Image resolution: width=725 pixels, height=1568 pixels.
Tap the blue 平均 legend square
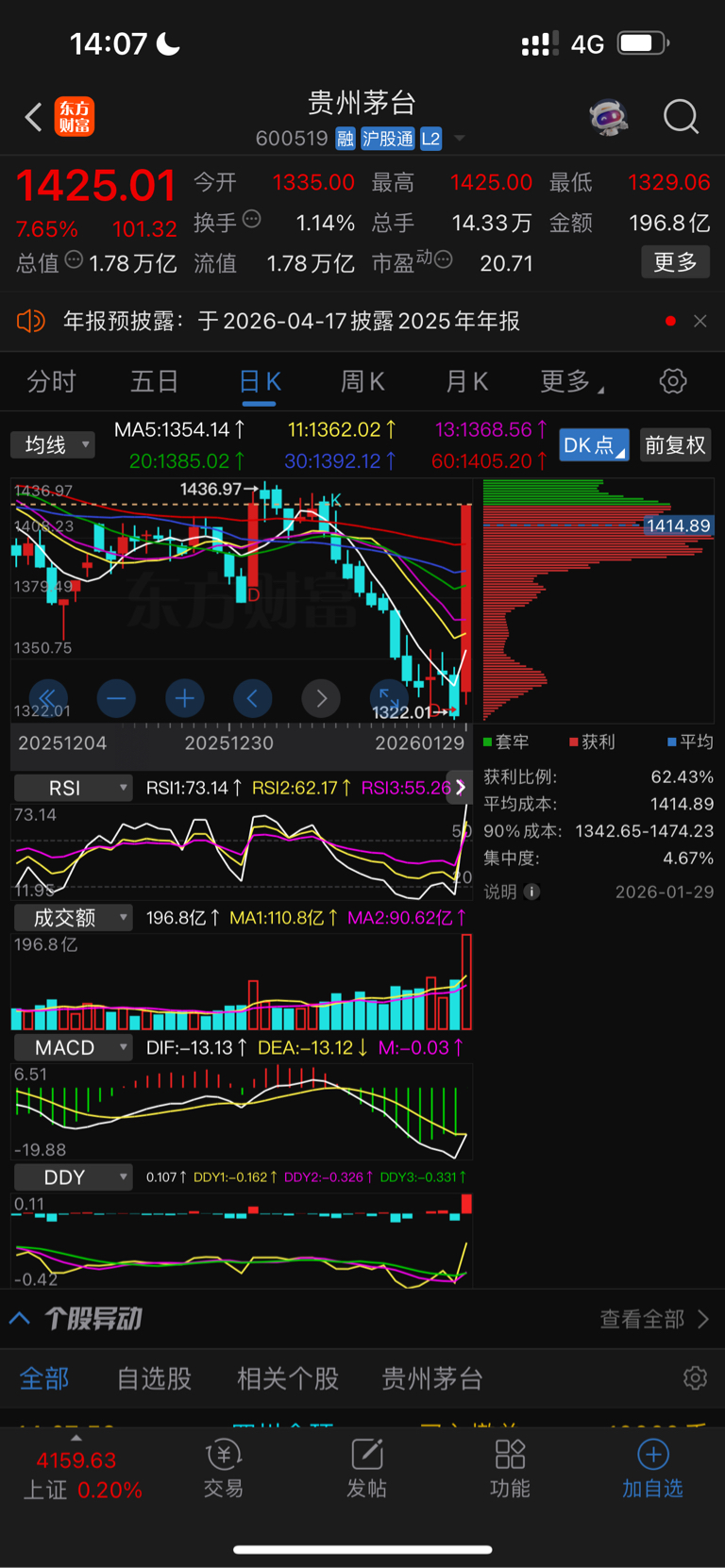click(x=672, y=742)
